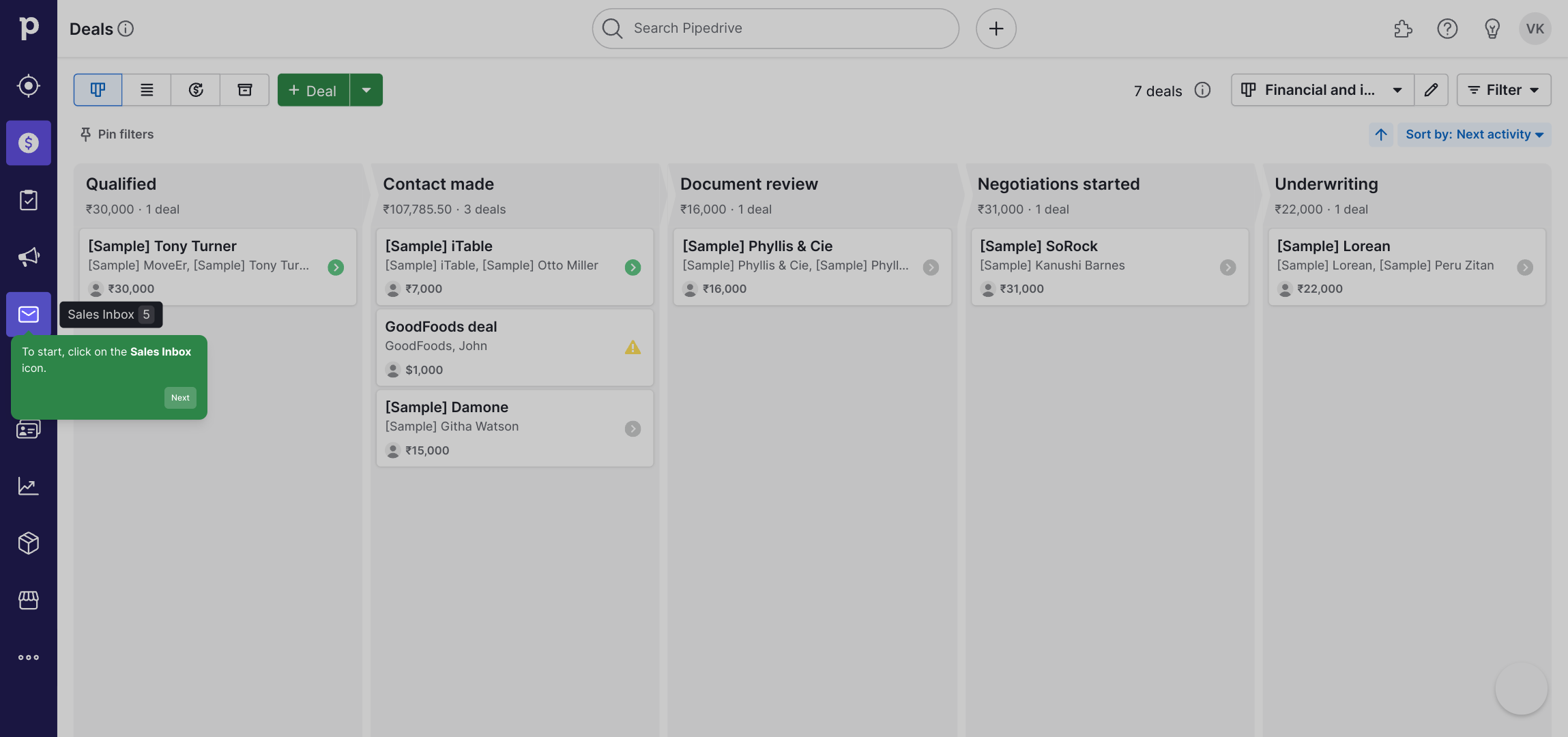Open the Filter dropdown
The height and width of the screenshot is (737, 1568).
[1504, 90]
